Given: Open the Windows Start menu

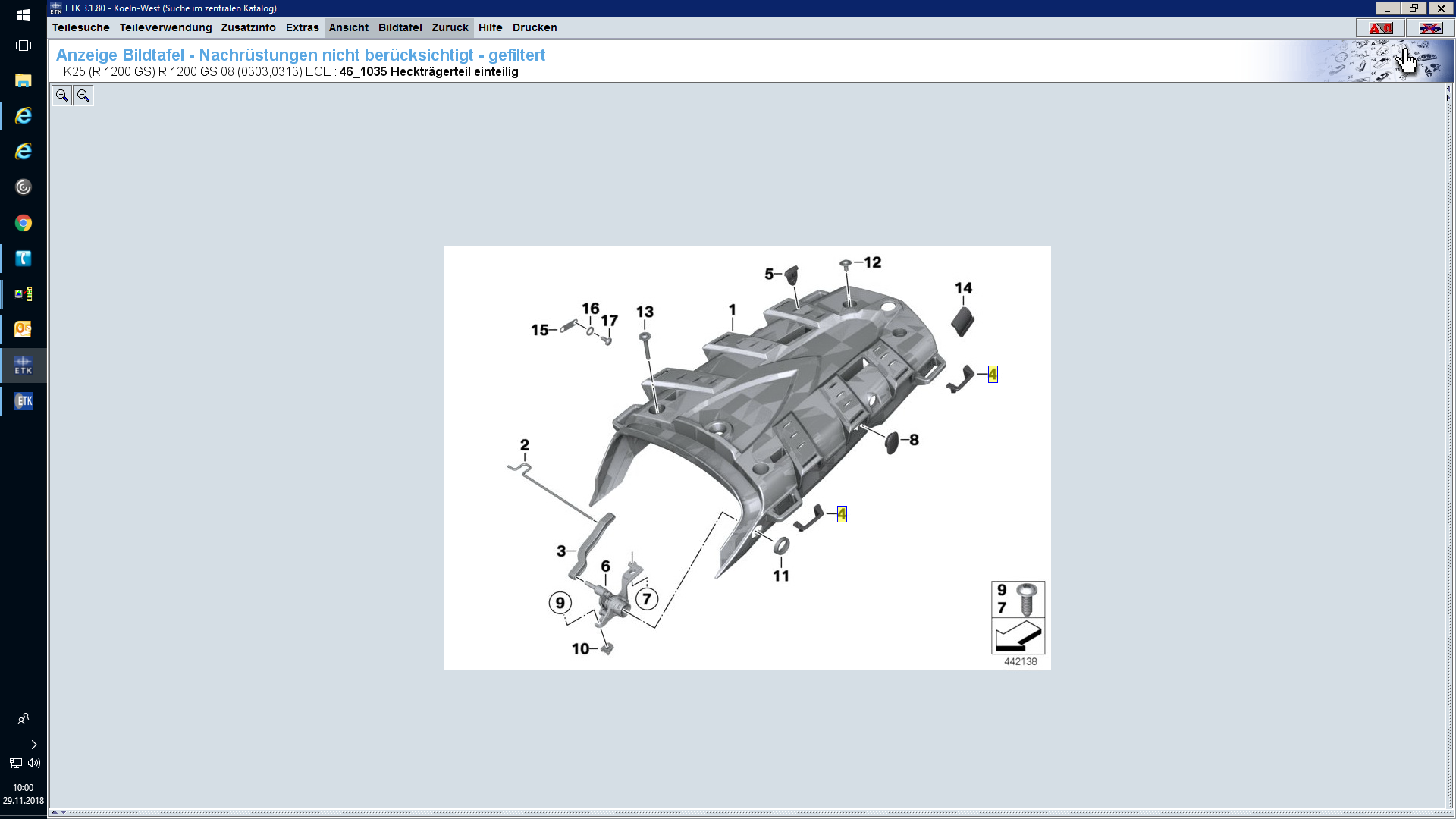Looking at the screenshot, I should (24, 15).
